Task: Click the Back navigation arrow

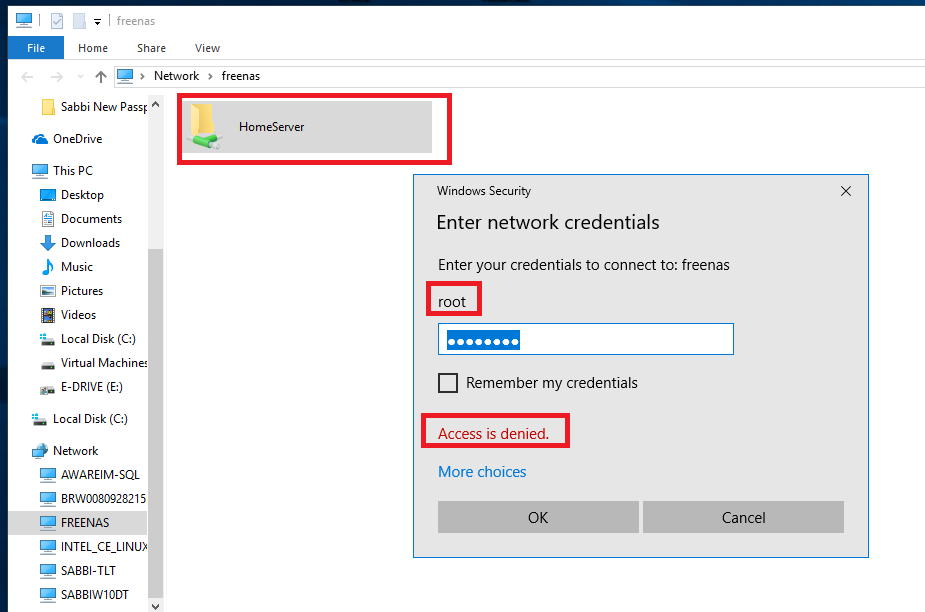Action: 27,77
